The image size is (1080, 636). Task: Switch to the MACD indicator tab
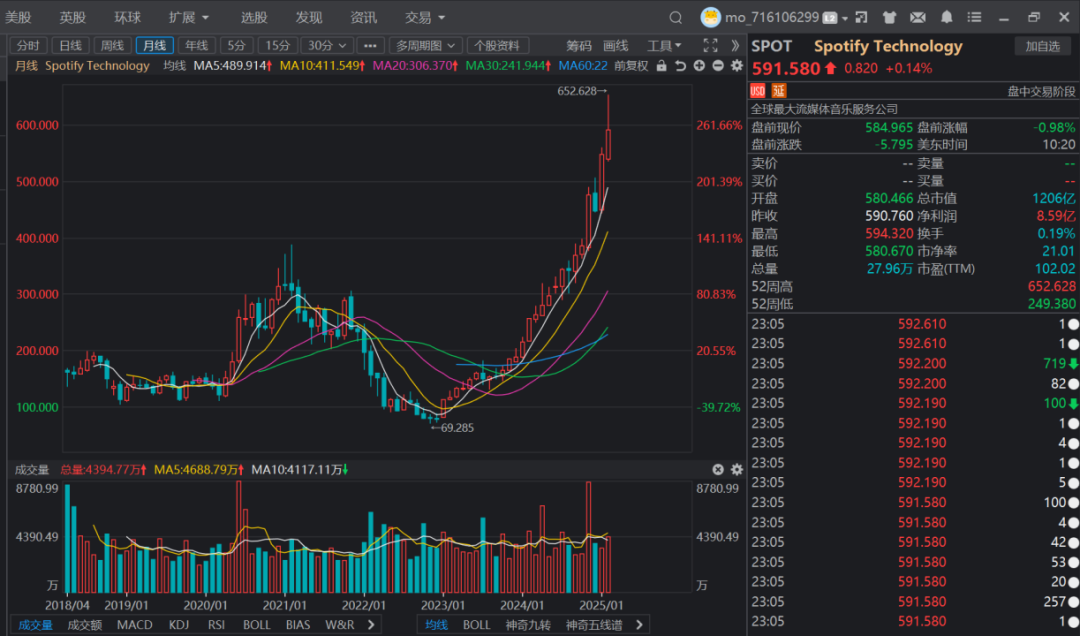coord(135,625)
